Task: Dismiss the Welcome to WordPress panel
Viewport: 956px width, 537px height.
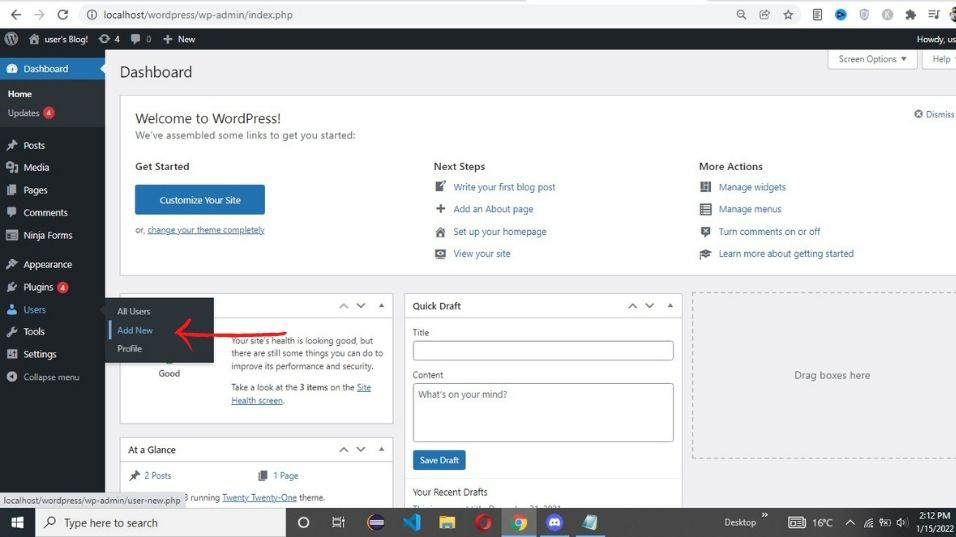Action: (934, 114)
